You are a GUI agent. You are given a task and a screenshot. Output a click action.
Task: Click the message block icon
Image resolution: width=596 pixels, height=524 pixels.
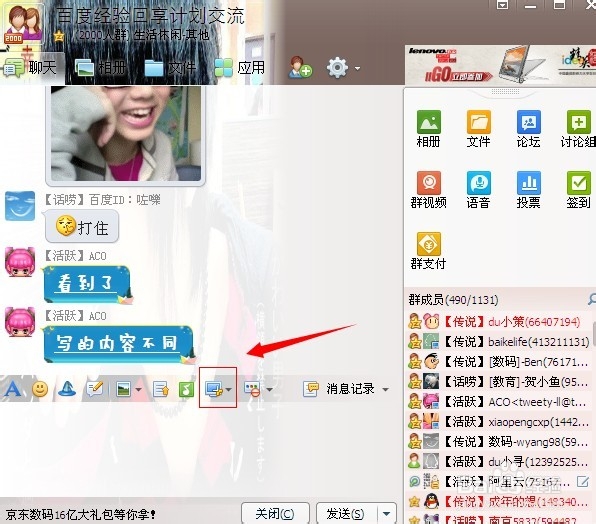coord(252,389)
